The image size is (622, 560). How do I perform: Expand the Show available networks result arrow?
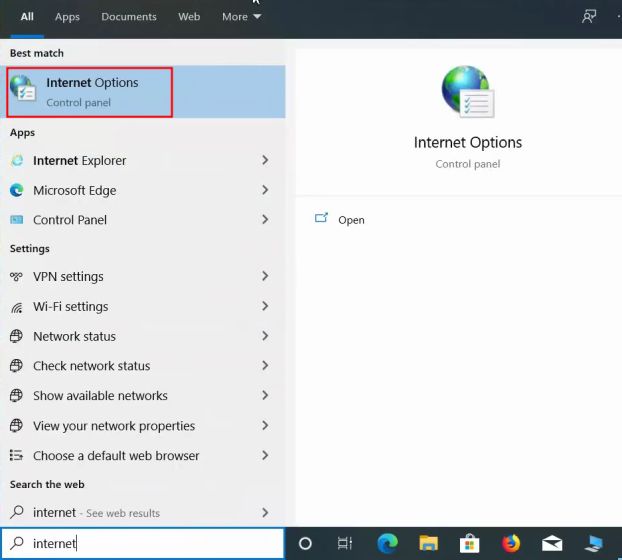[x=265, y=395]
